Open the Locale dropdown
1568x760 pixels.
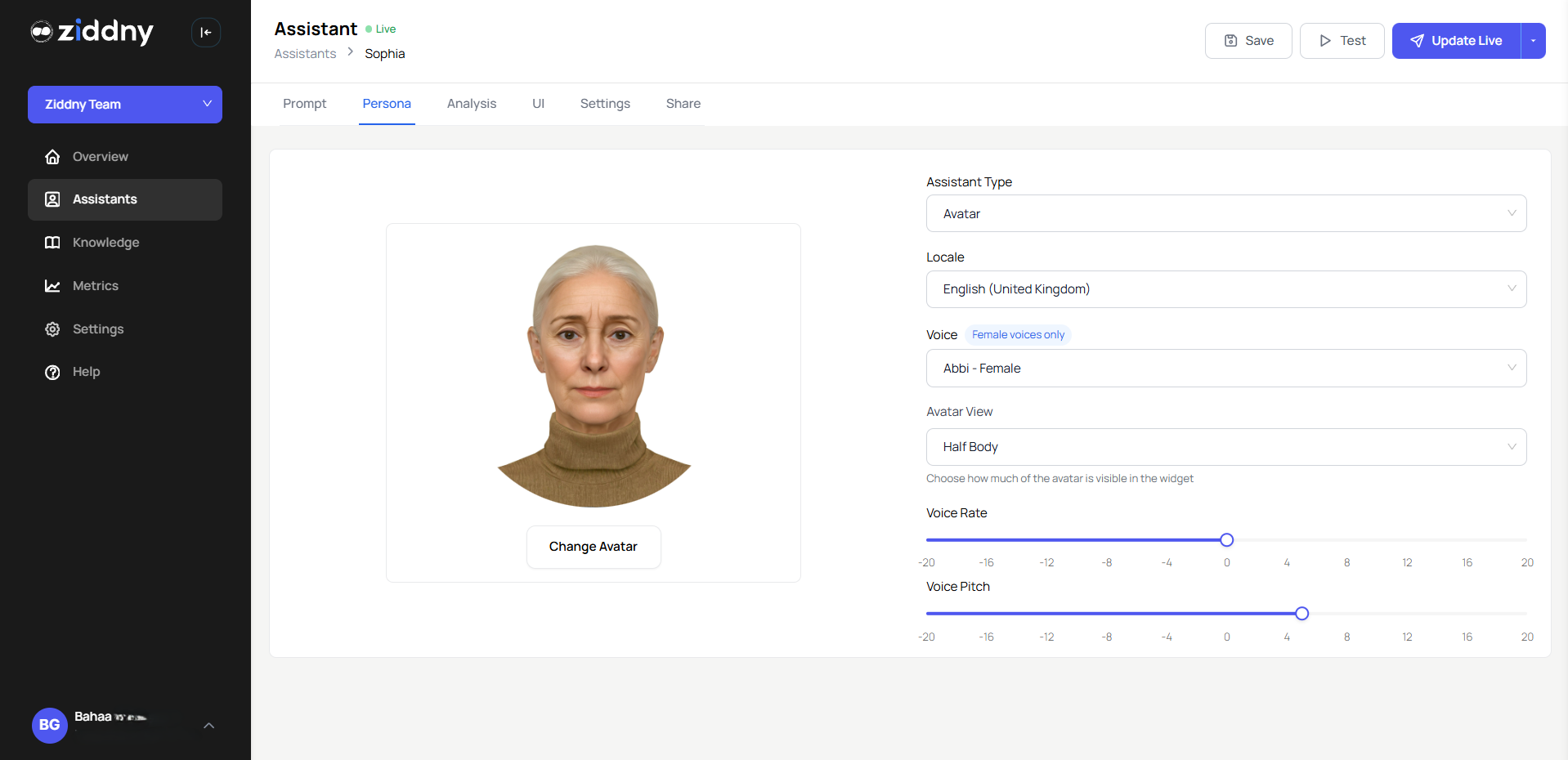[x=1225, y=288]
